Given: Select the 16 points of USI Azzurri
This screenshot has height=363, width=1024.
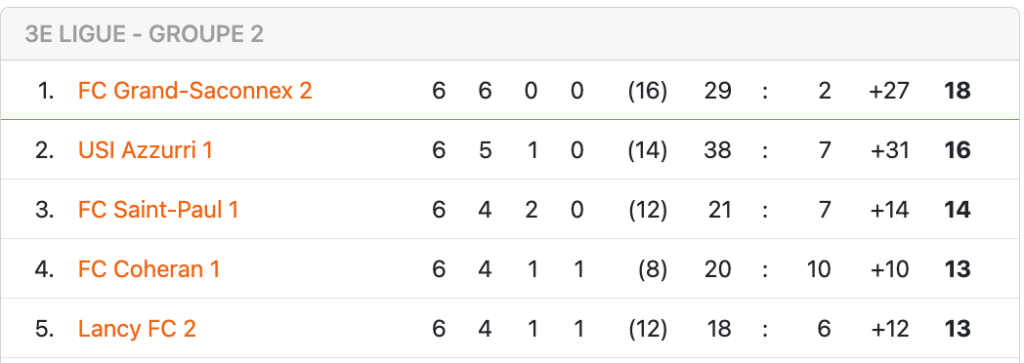Looking at the screenshot, I should tap(957, 151).
